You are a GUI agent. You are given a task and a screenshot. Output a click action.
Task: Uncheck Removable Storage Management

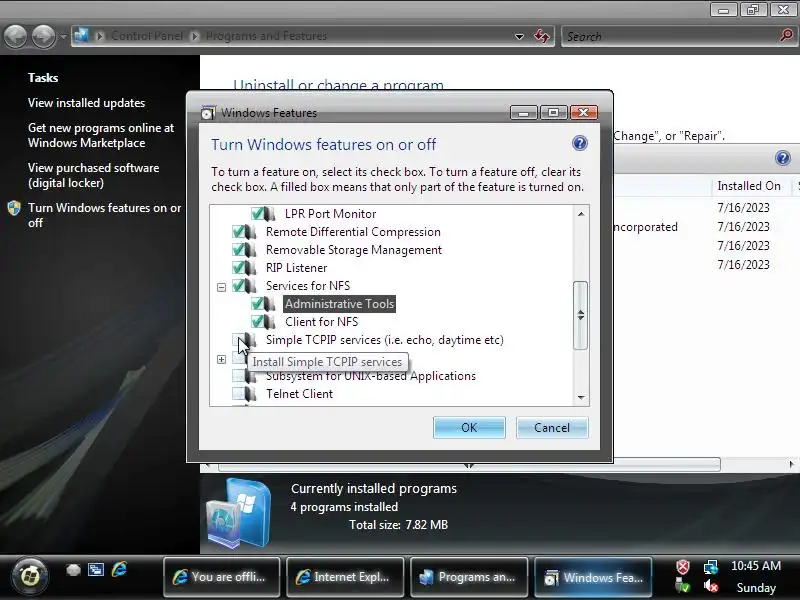pos(238,249)
